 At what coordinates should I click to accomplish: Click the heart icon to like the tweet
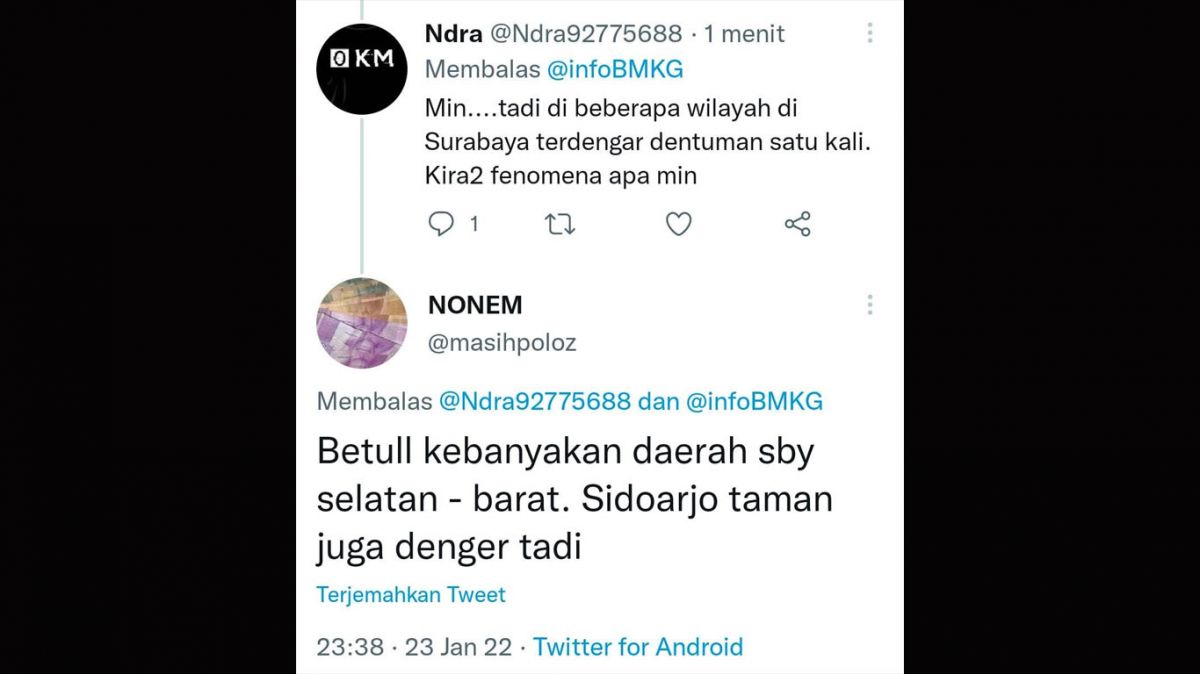coord(678,224)
